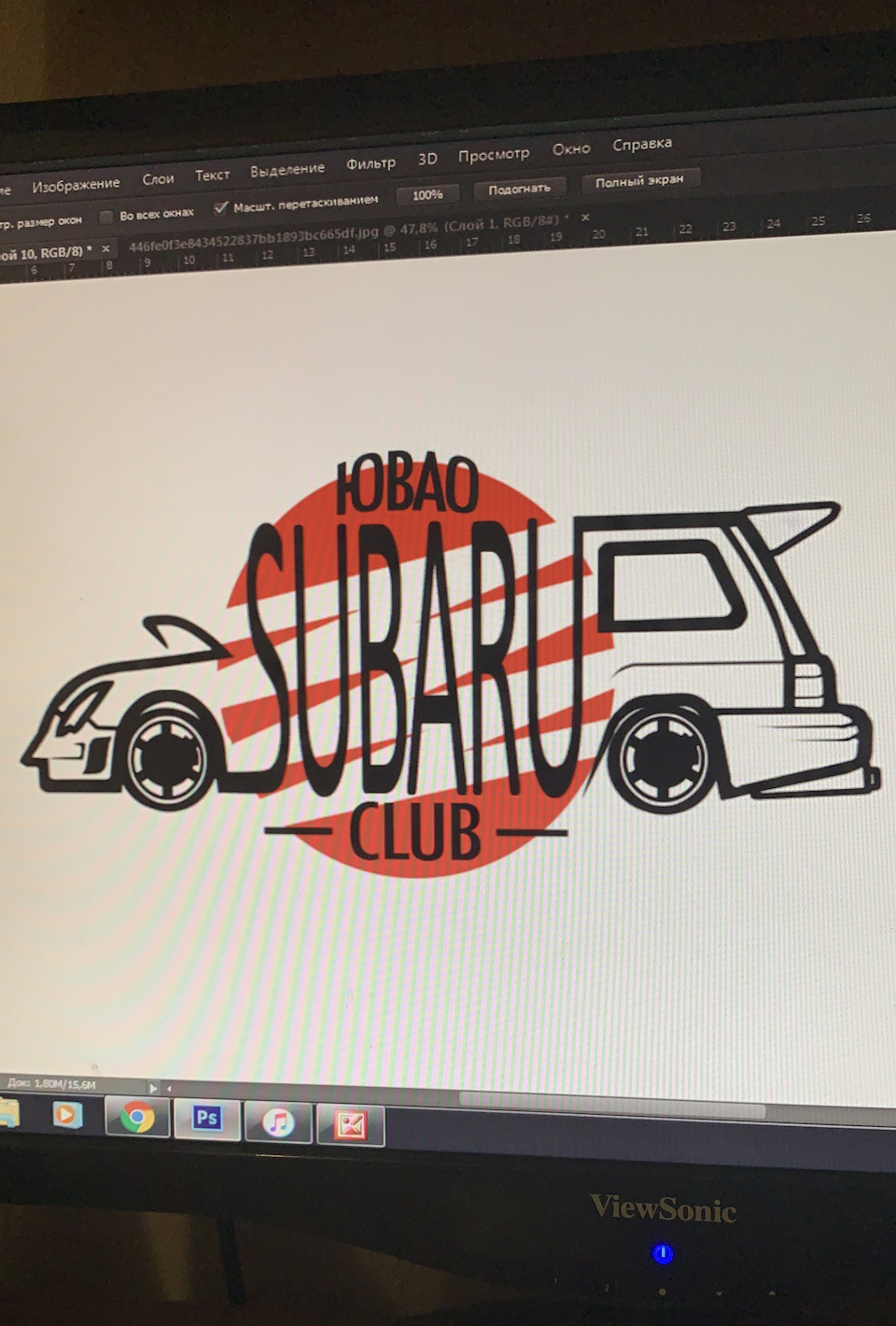Screen dimensions: 896x1326
Task: Toggle the Во всех окнах checkbox
Action: [x=106, y=218]
